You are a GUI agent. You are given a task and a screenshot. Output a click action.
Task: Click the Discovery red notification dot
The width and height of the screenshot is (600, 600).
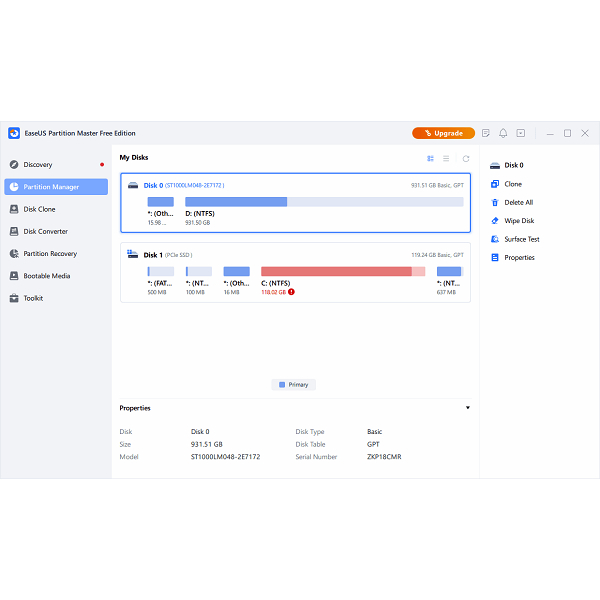click(x=102, y=165)
